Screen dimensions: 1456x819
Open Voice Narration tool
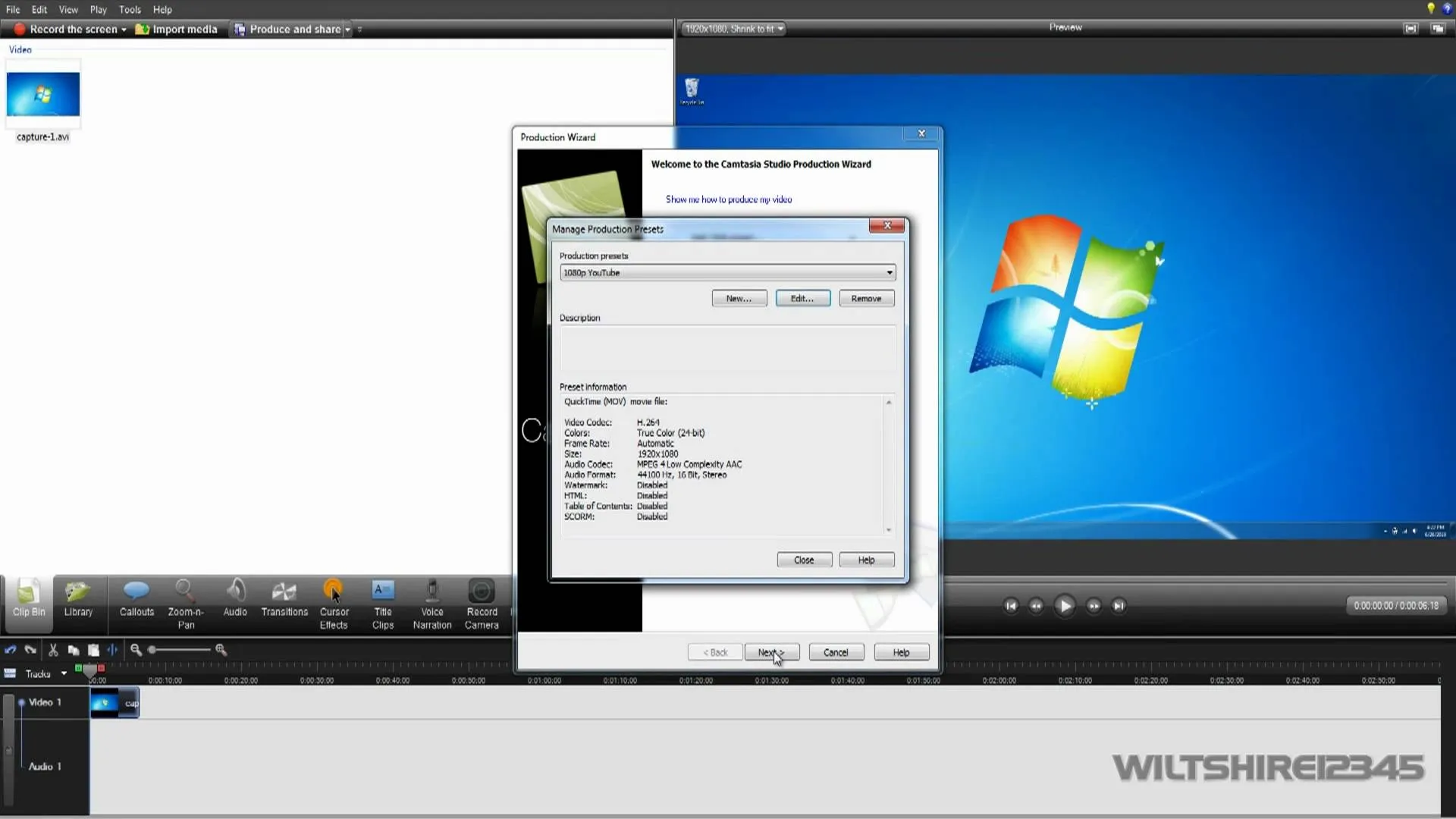pyautogui.click(x=432, y=604)
